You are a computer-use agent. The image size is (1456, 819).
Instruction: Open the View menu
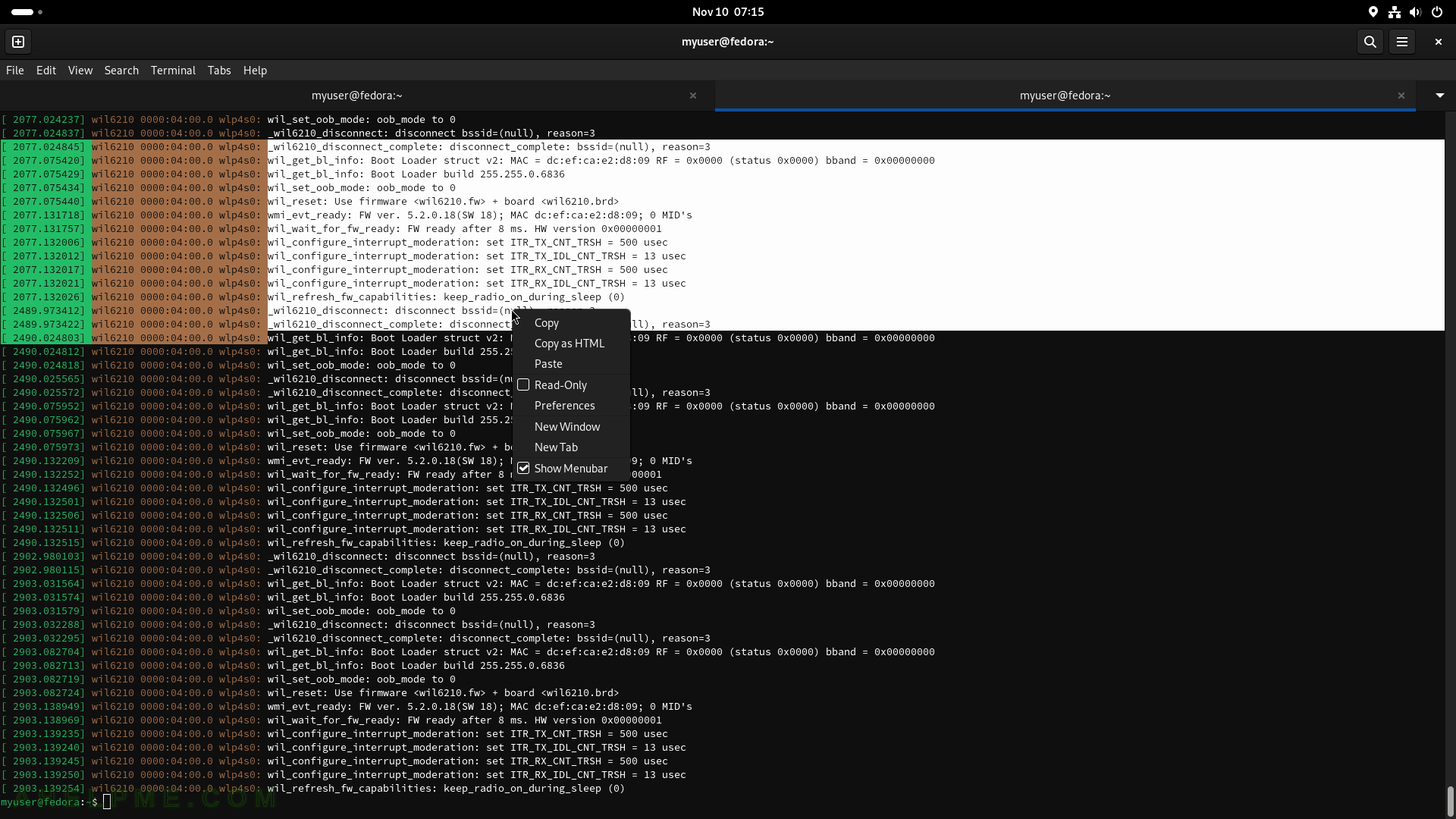(80, 71)
